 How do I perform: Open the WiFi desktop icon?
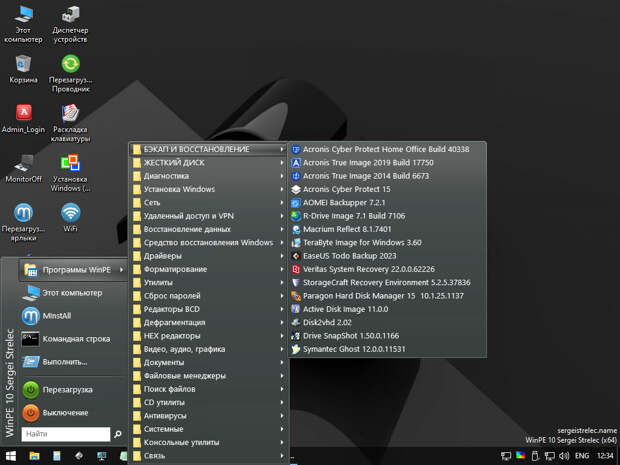(x=70, y=214)
